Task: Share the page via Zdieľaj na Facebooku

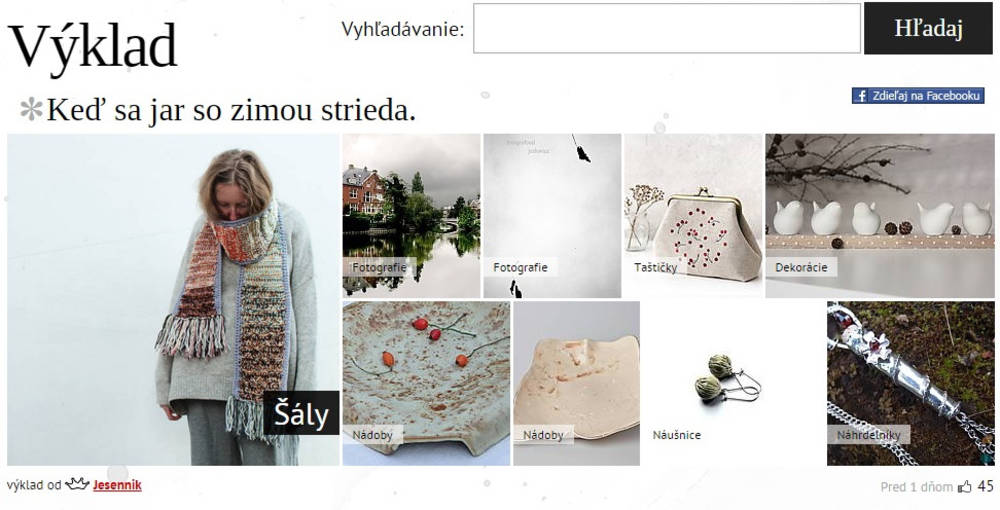Action: tap(918, 96)
